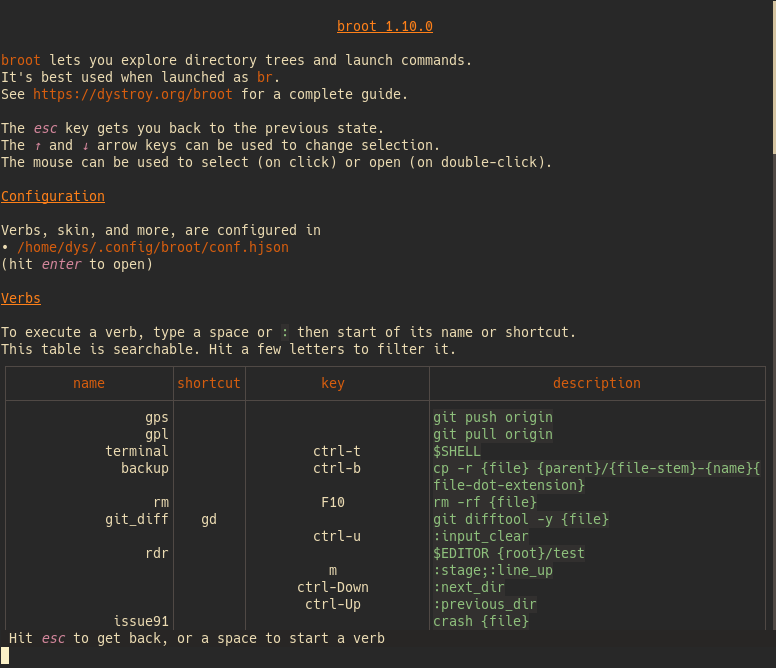
Task: Click the crash {file} description
Action: (x=481, y=621)
